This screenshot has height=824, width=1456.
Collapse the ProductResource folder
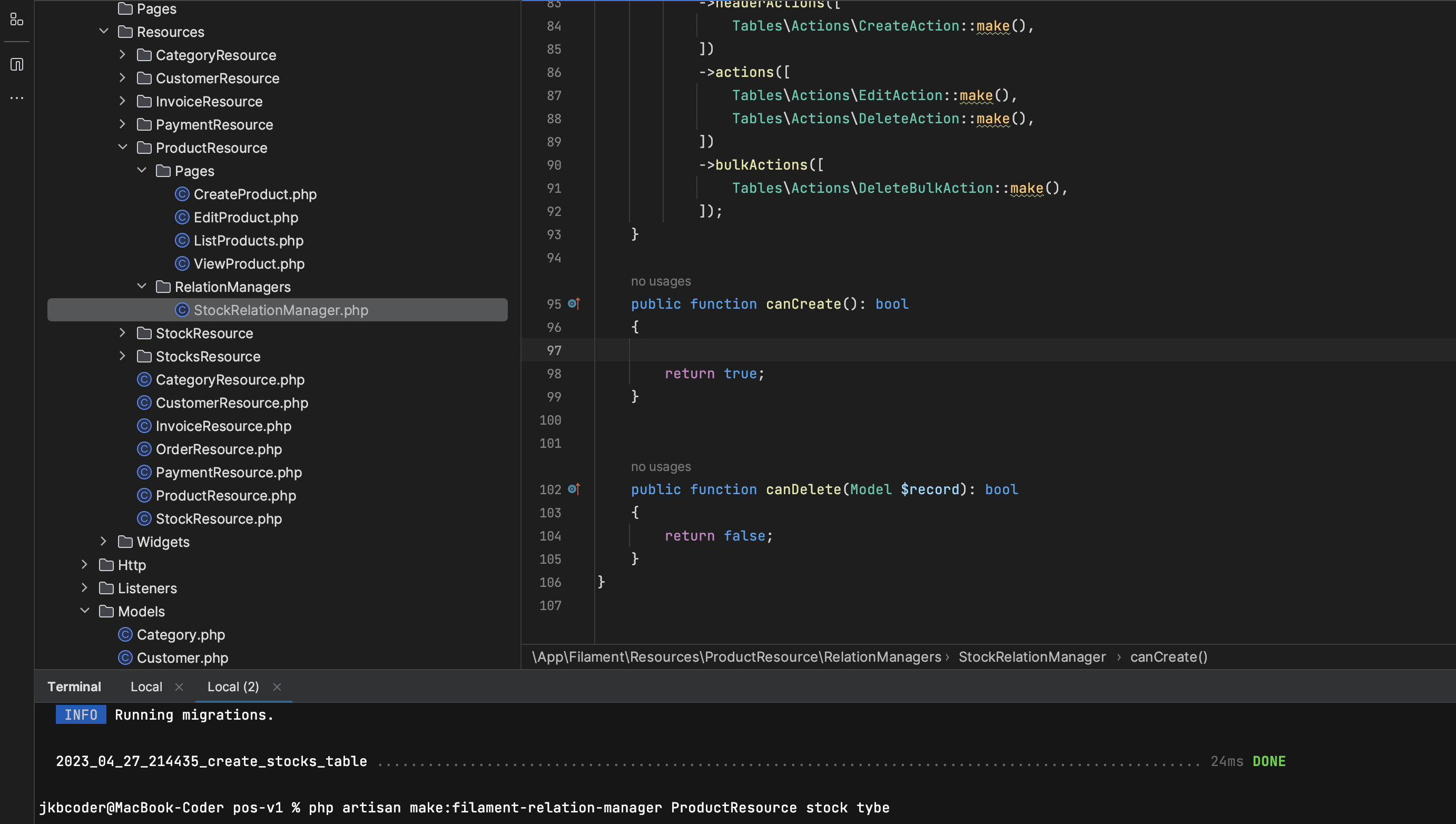(x=122, y=147)
